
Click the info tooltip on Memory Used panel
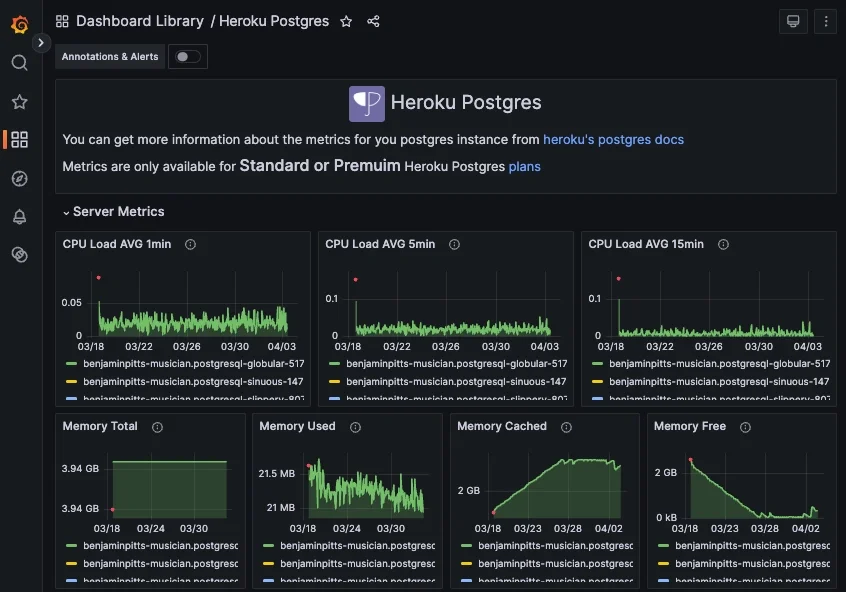tap(354, 426)
